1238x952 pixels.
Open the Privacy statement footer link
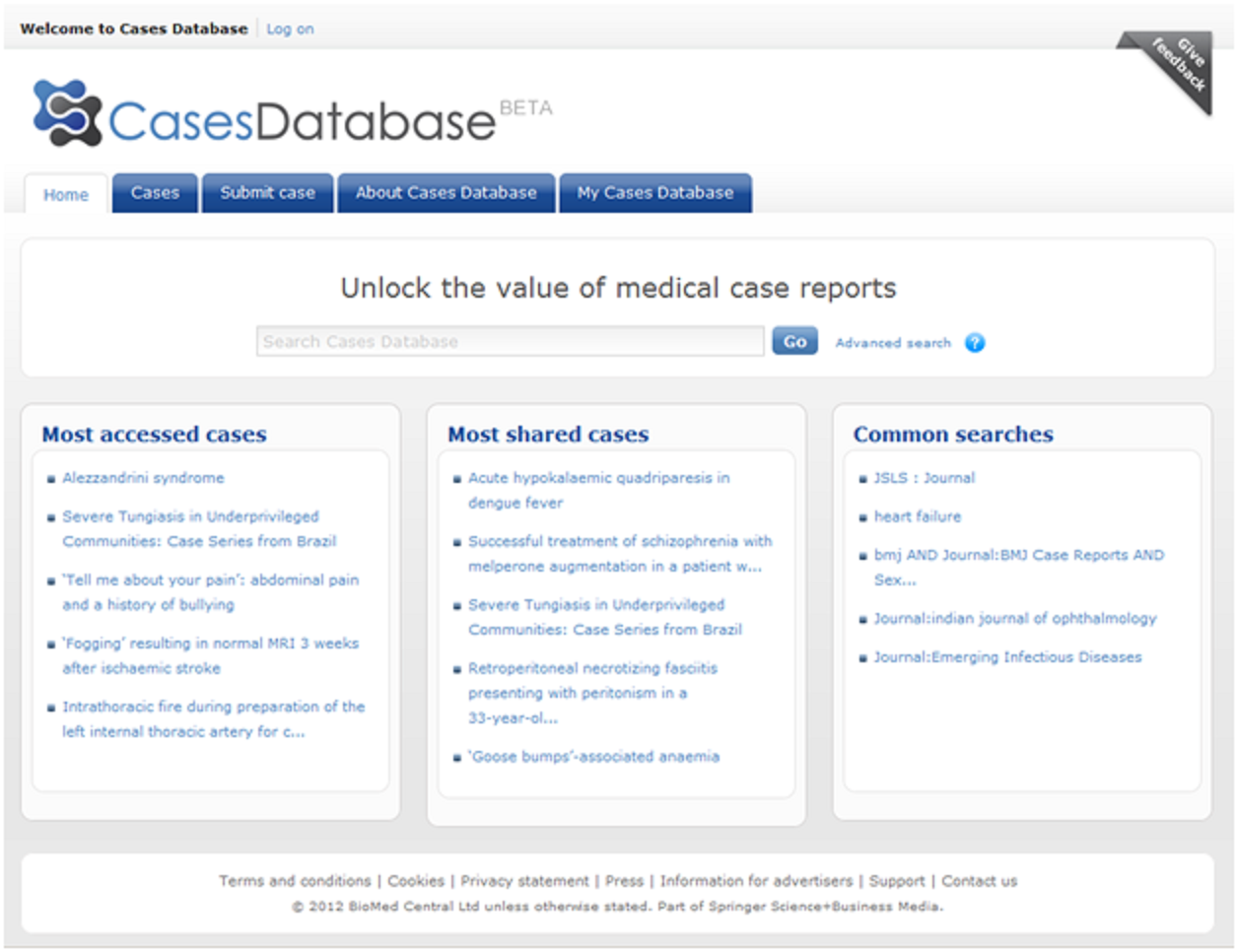click(524, 881)
